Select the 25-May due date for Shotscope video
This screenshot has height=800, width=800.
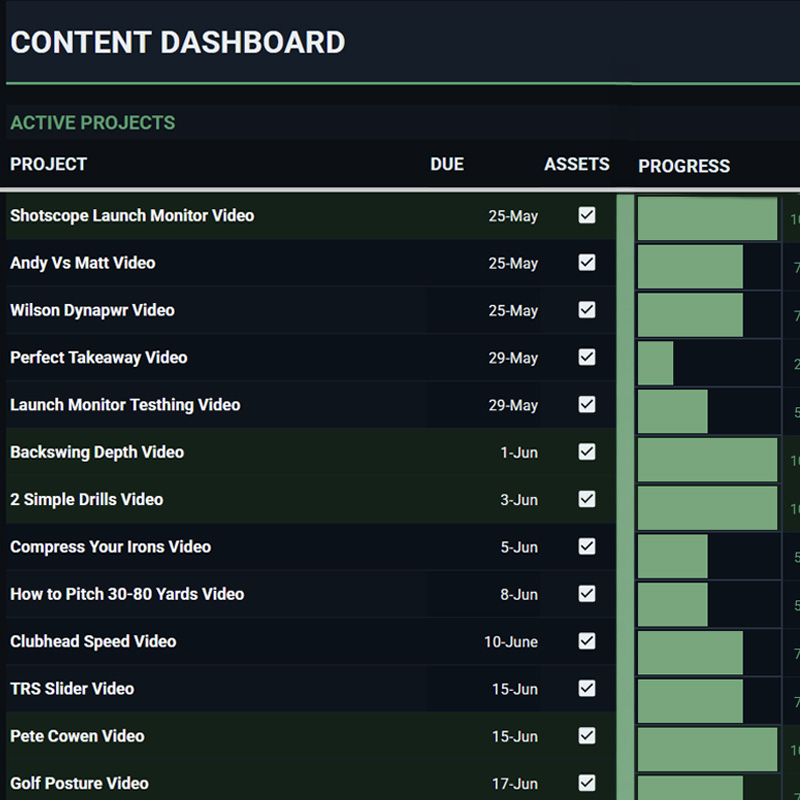point(513,216)
